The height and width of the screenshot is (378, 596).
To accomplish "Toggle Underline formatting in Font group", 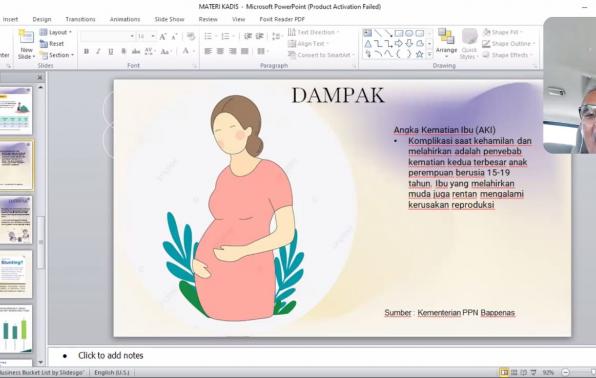I will [111, 51].
